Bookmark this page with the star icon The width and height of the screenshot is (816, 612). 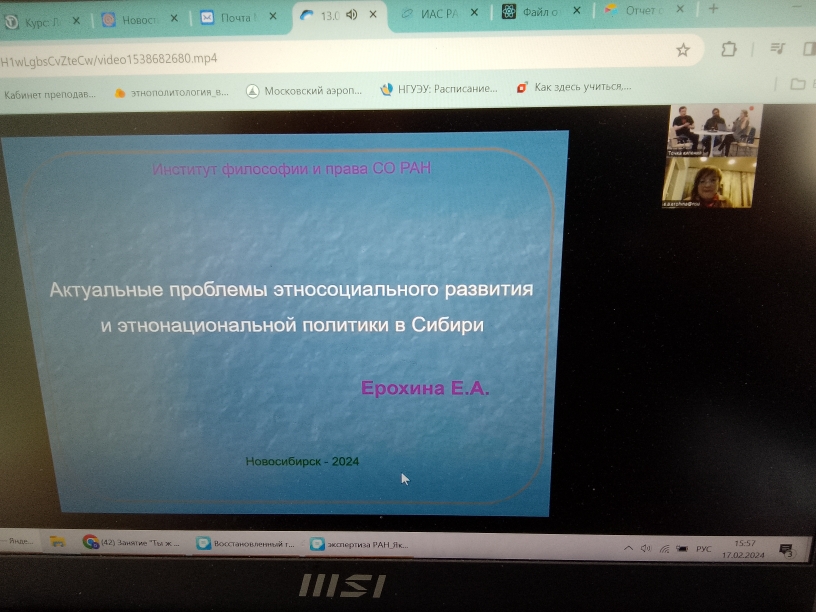click(x=683, y=49)
